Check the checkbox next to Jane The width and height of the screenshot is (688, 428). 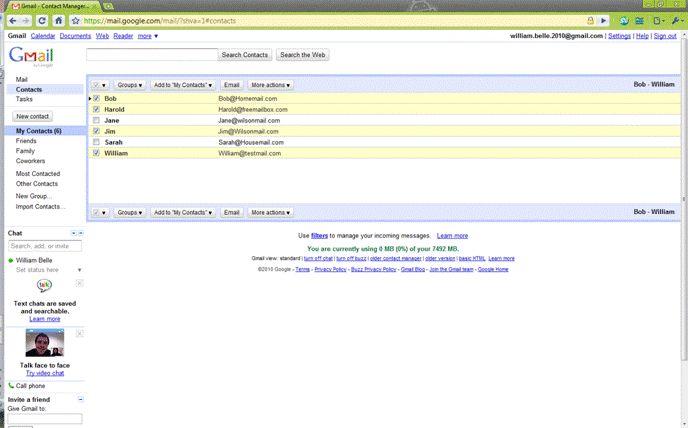click(x=96, y=120)
